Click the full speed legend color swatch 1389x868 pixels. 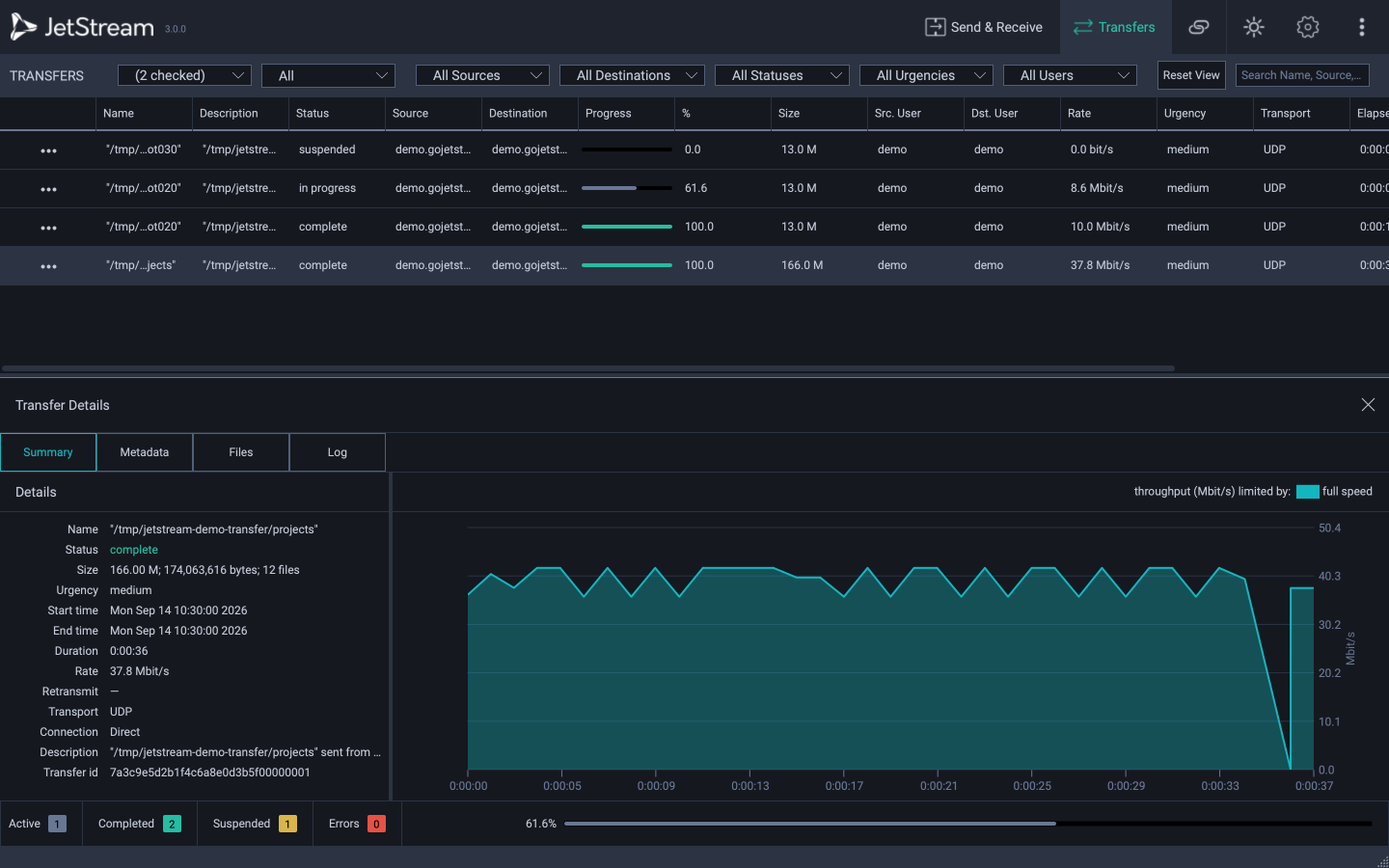pyautogui.click(x=1308, y=492)
